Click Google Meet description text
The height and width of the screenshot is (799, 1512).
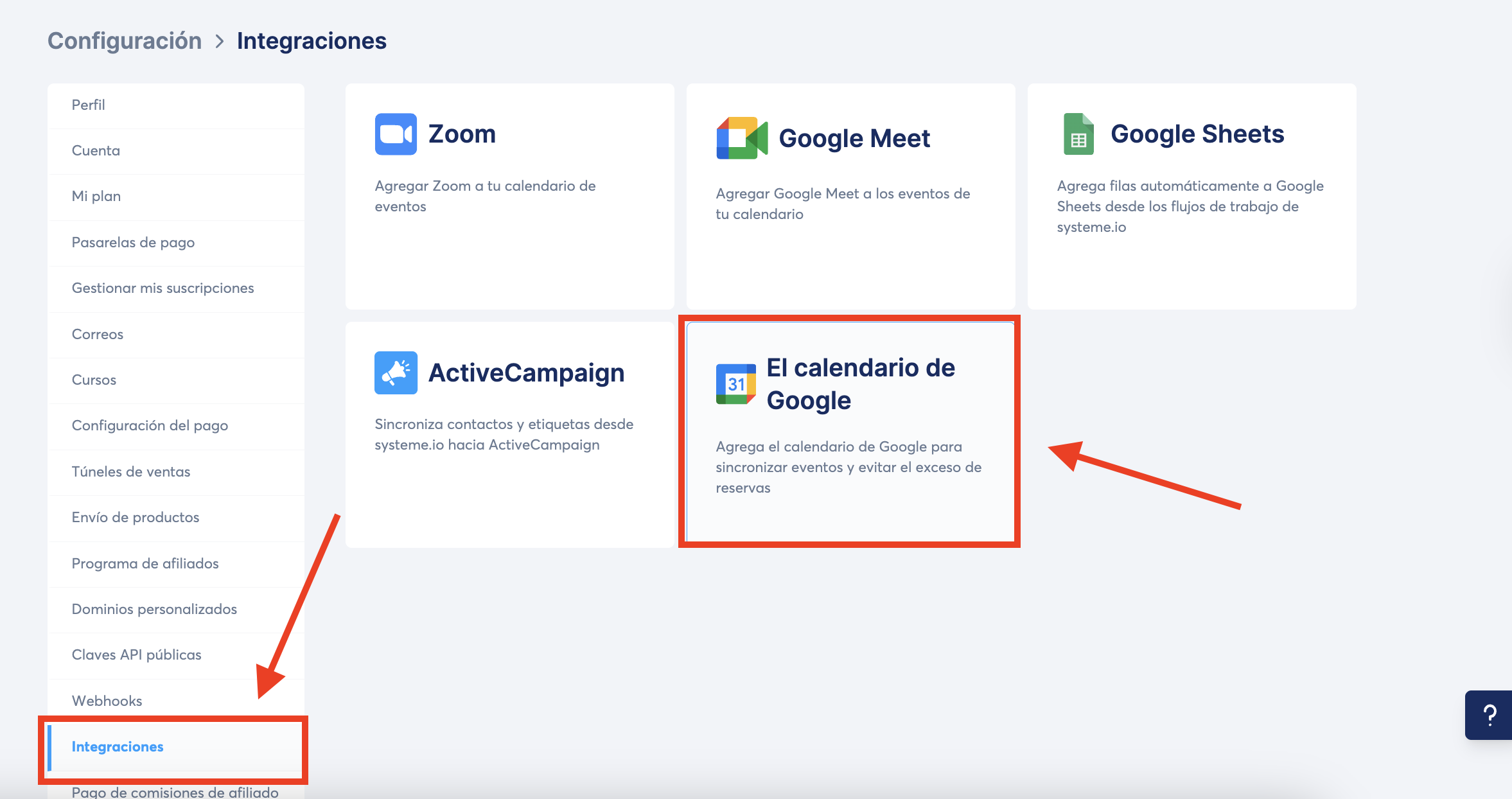(x=843, y=204)
